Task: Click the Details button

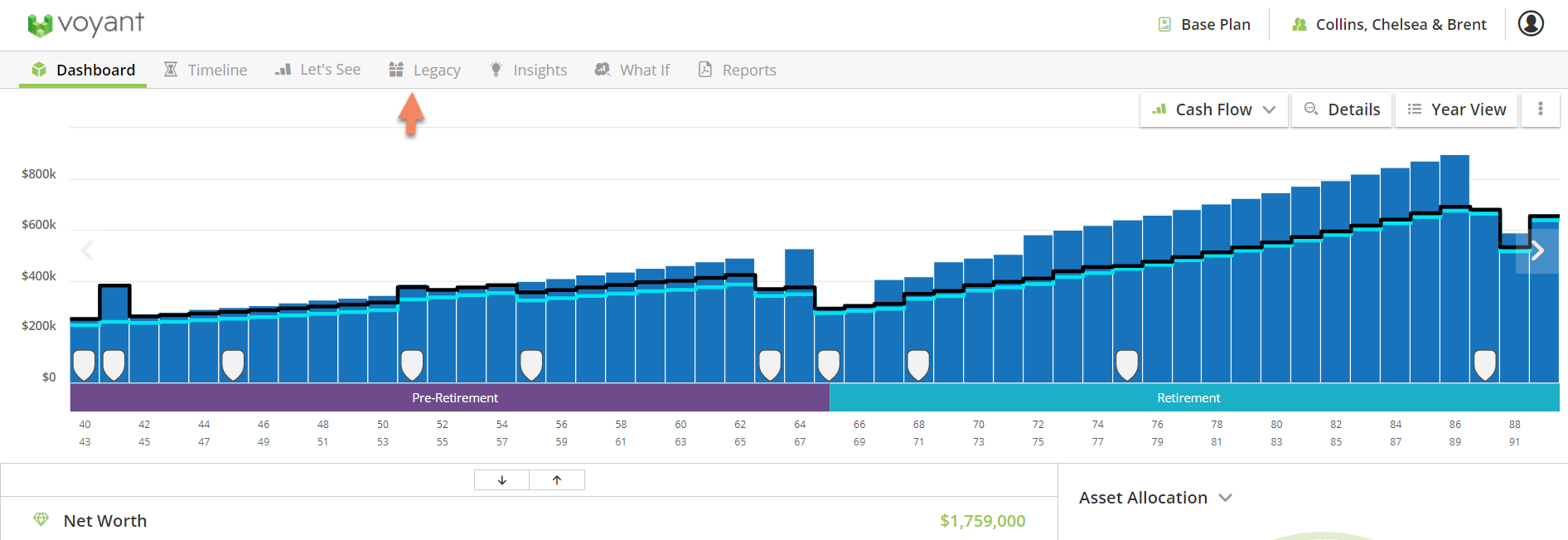Action: [x=1342, y=109]
